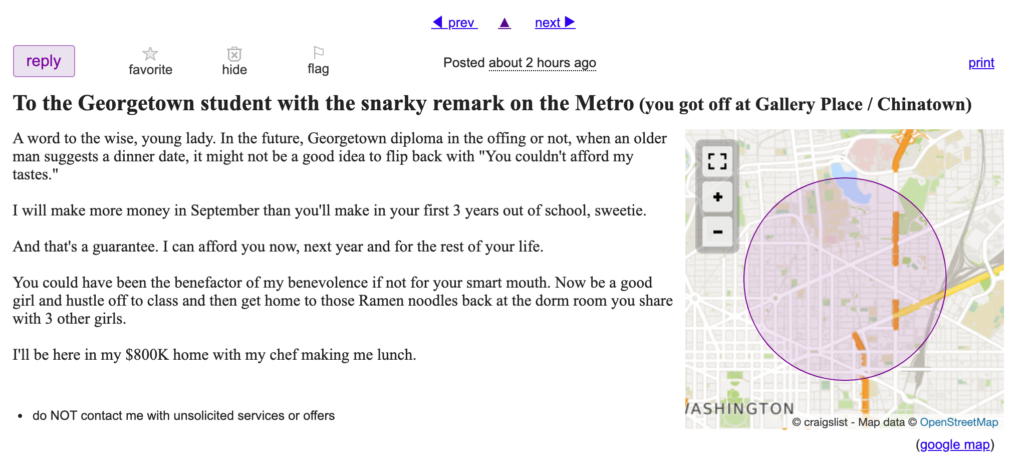1024x473 pixels.
Task: Click the flag text label
Action: click(318, 69)
